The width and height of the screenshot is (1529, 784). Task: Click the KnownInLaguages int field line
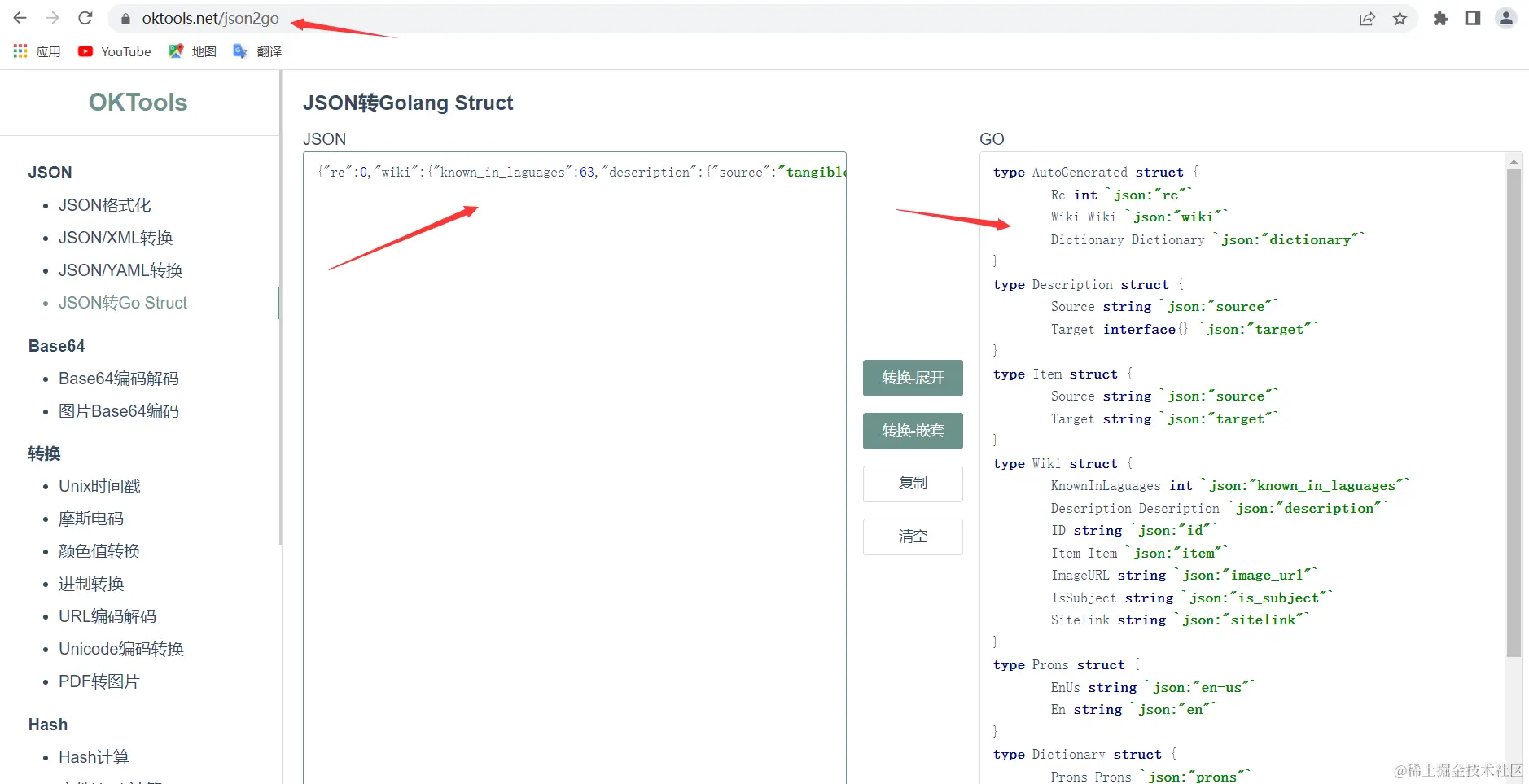coord(1229,486)
